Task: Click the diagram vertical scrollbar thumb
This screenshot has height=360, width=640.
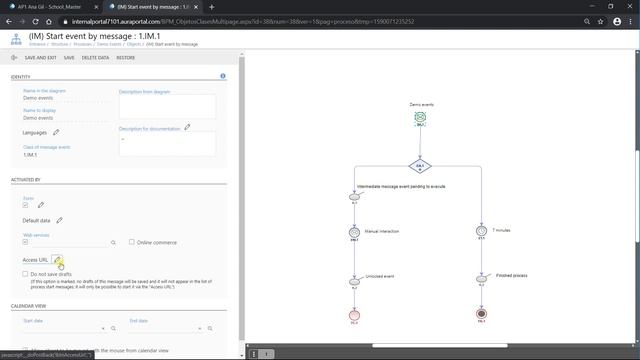Action: (x=637, y=197)
